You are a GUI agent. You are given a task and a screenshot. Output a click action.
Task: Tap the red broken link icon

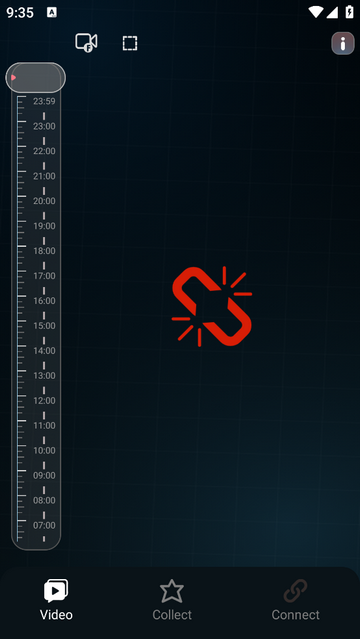tap(212, 306)
